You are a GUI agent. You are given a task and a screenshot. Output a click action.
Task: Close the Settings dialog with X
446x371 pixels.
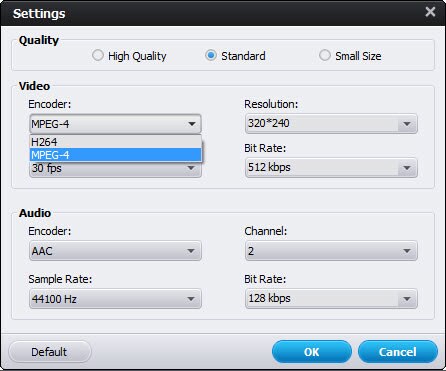coord(430,12)
